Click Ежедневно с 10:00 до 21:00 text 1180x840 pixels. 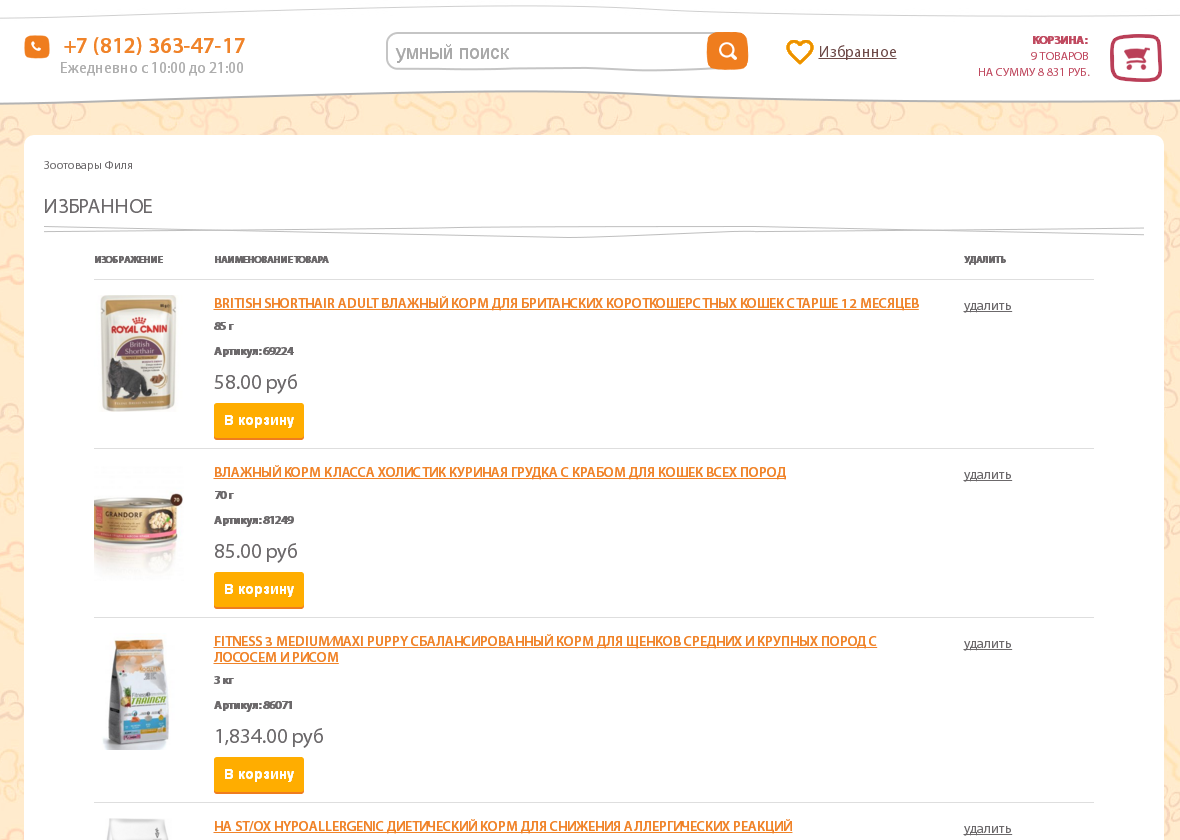pyautogui.click(x=152, y=68)
